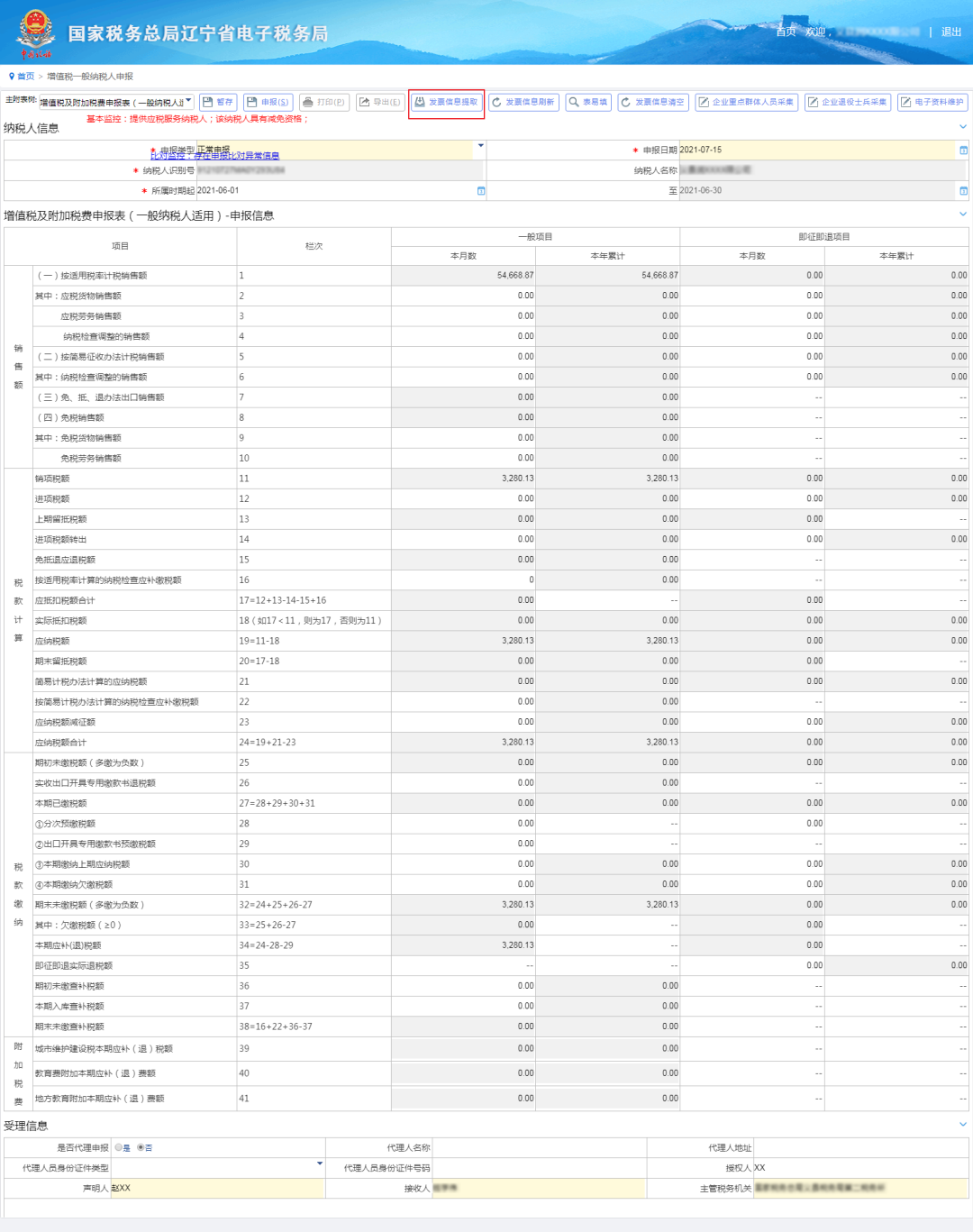
Task: Click the 比对监控 abnormal info link
Action: tap(214, 157)
